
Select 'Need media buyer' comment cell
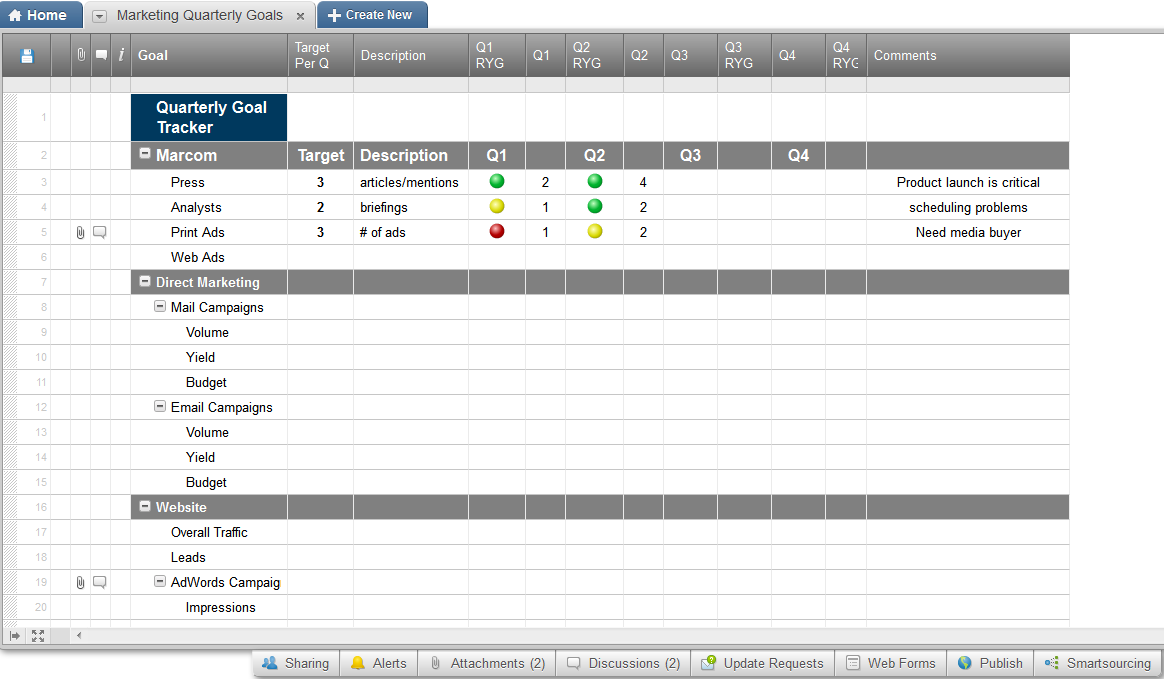coord(968,232)
